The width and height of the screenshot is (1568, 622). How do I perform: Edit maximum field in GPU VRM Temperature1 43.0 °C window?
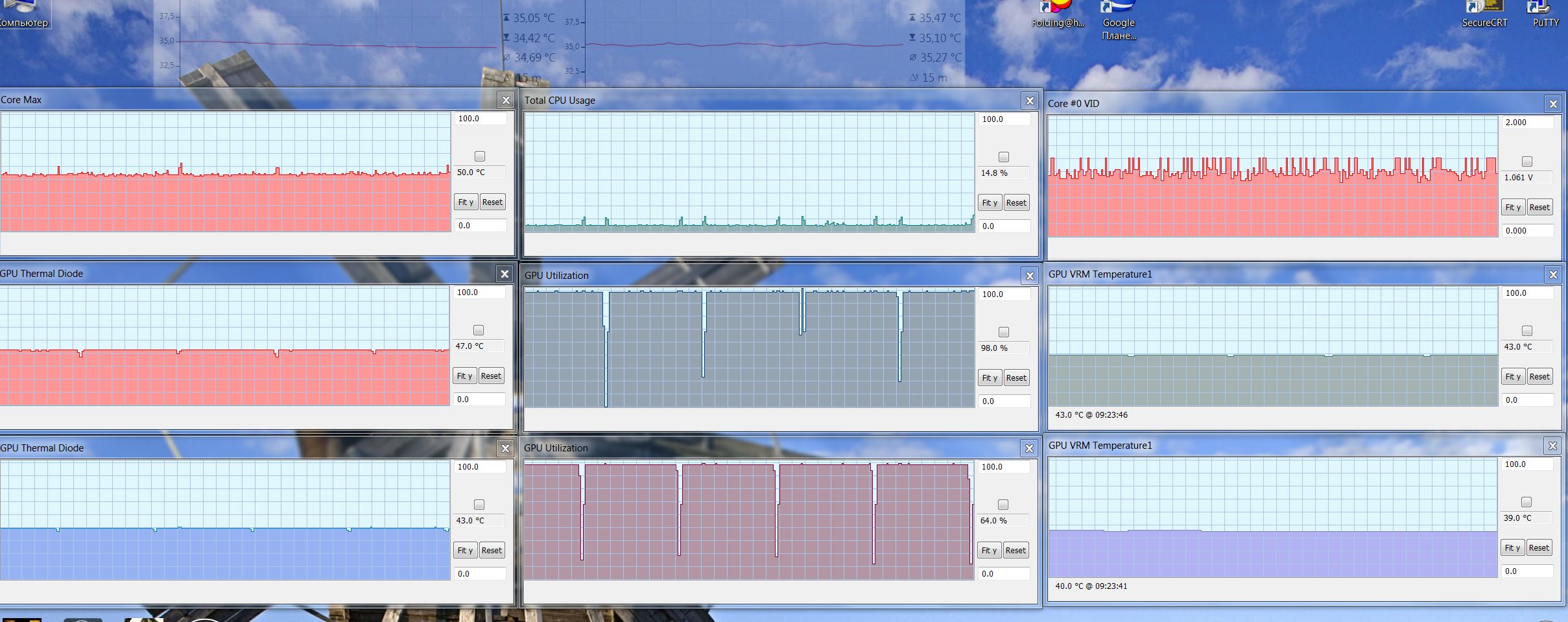coord(1527,293)
